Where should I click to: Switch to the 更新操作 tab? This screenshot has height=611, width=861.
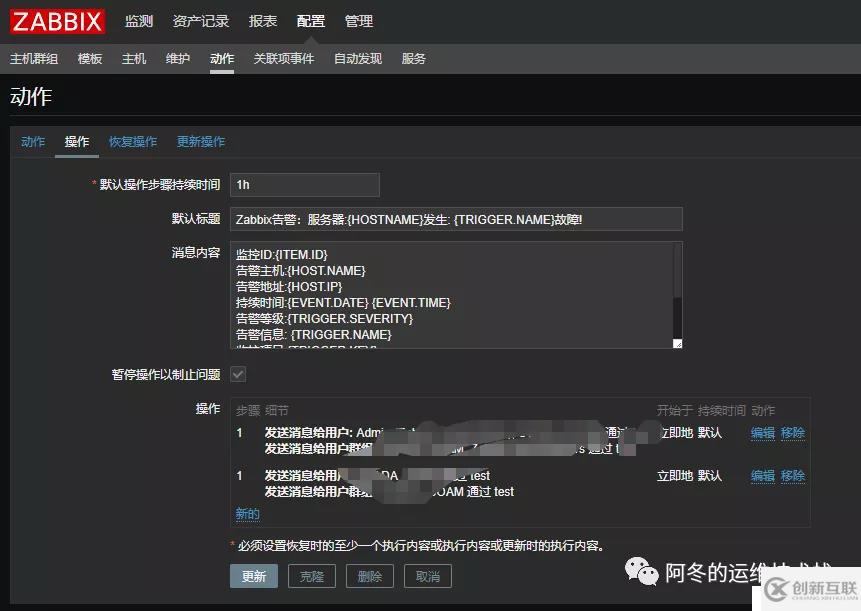(x=201, y=142)
